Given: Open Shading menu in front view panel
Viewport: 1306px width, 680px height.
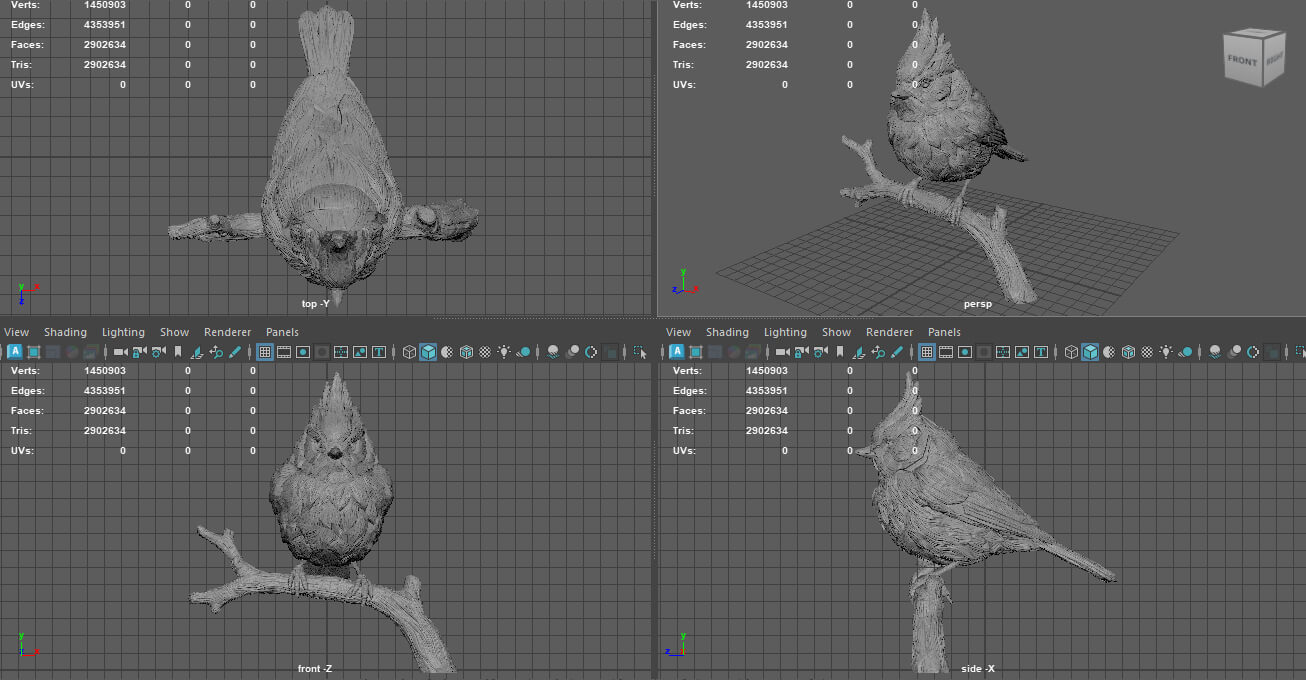Looking at the screenshot, I should (x=65, y=332).
